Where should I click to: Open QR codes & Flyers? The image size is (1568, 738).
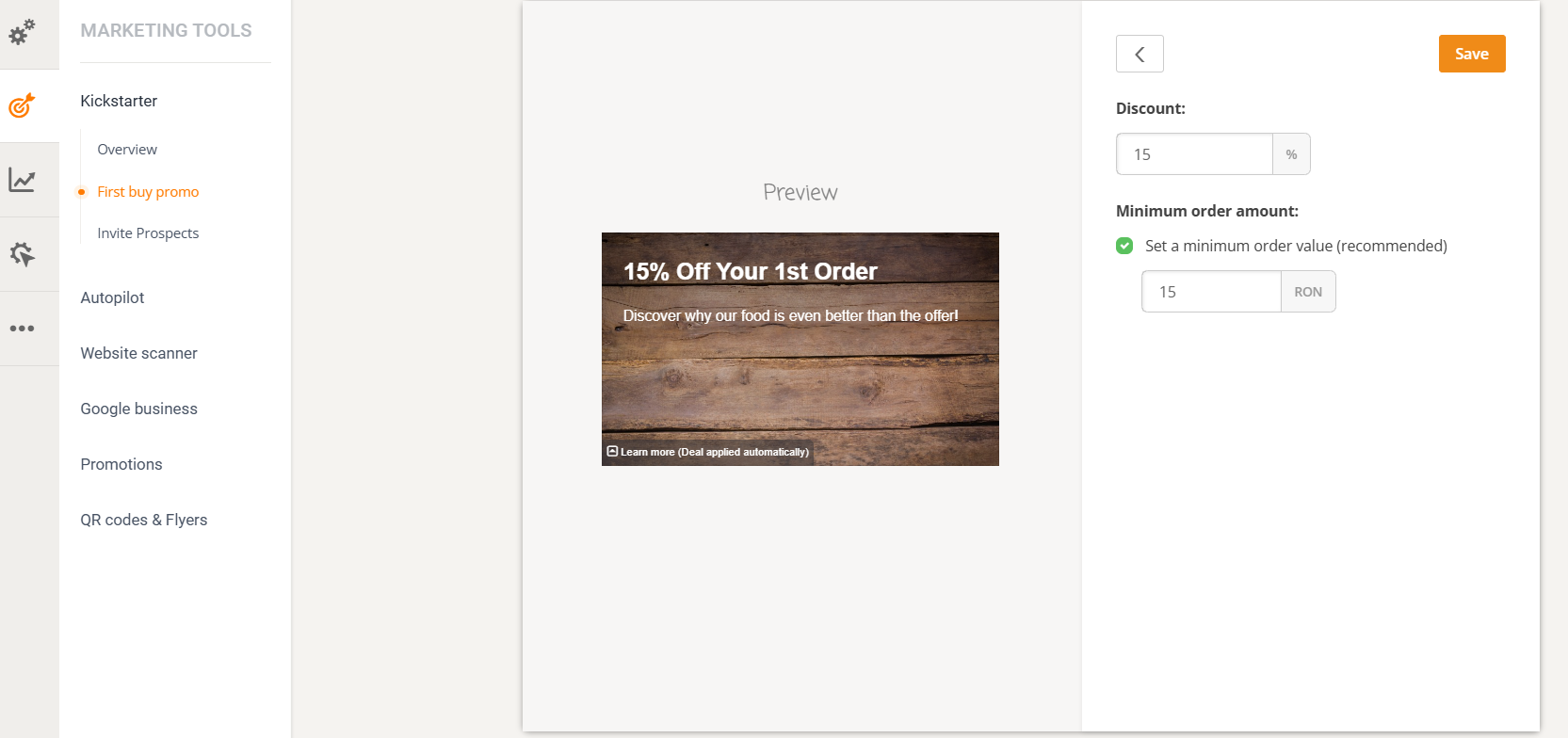pyautogui.click(x=143, y=520)
